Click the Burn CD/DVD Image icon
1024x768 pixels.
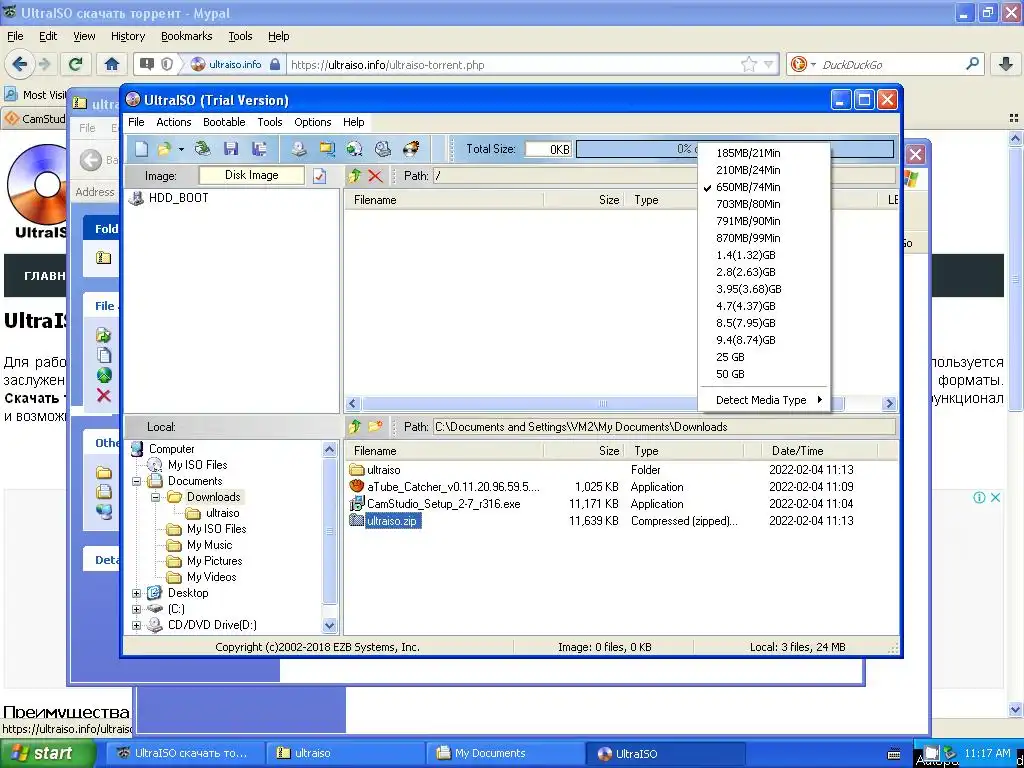pos(411,149)
